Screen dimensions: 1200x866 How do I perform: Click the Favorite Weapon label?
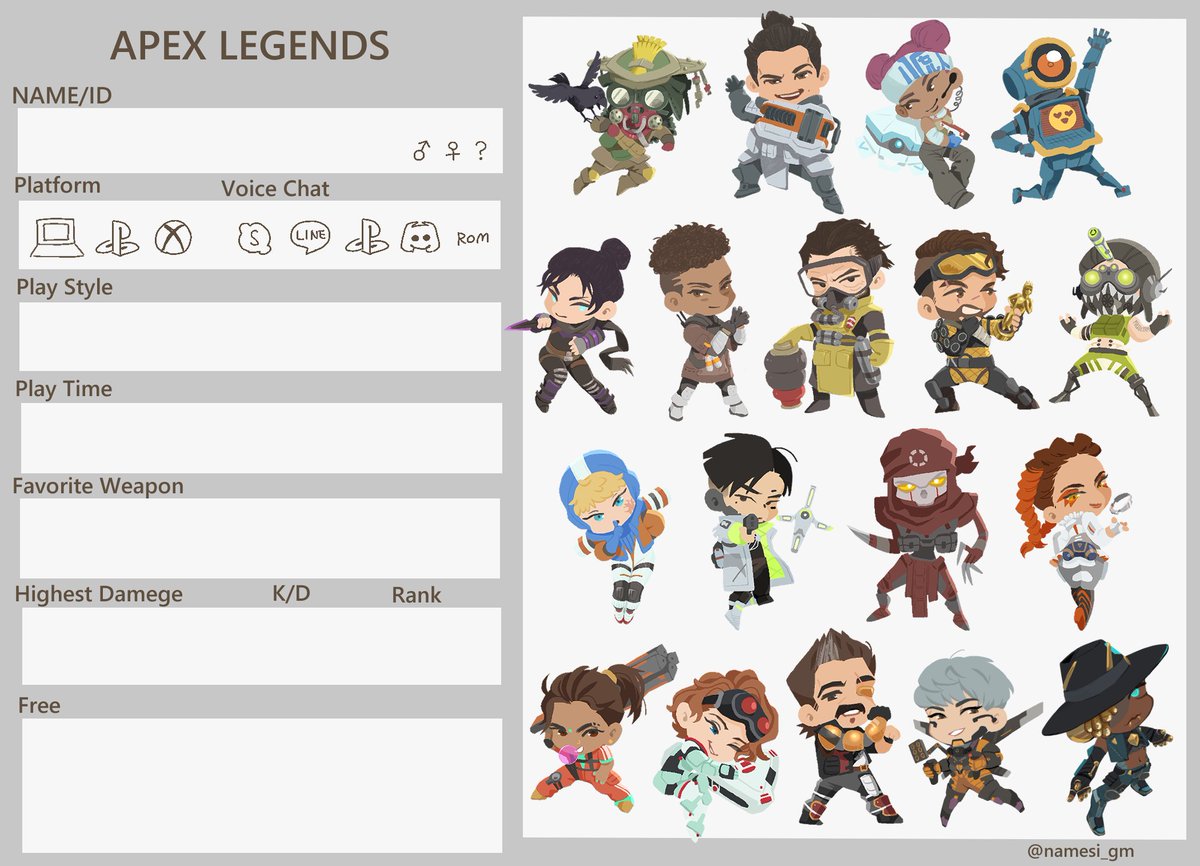[98, 487]
